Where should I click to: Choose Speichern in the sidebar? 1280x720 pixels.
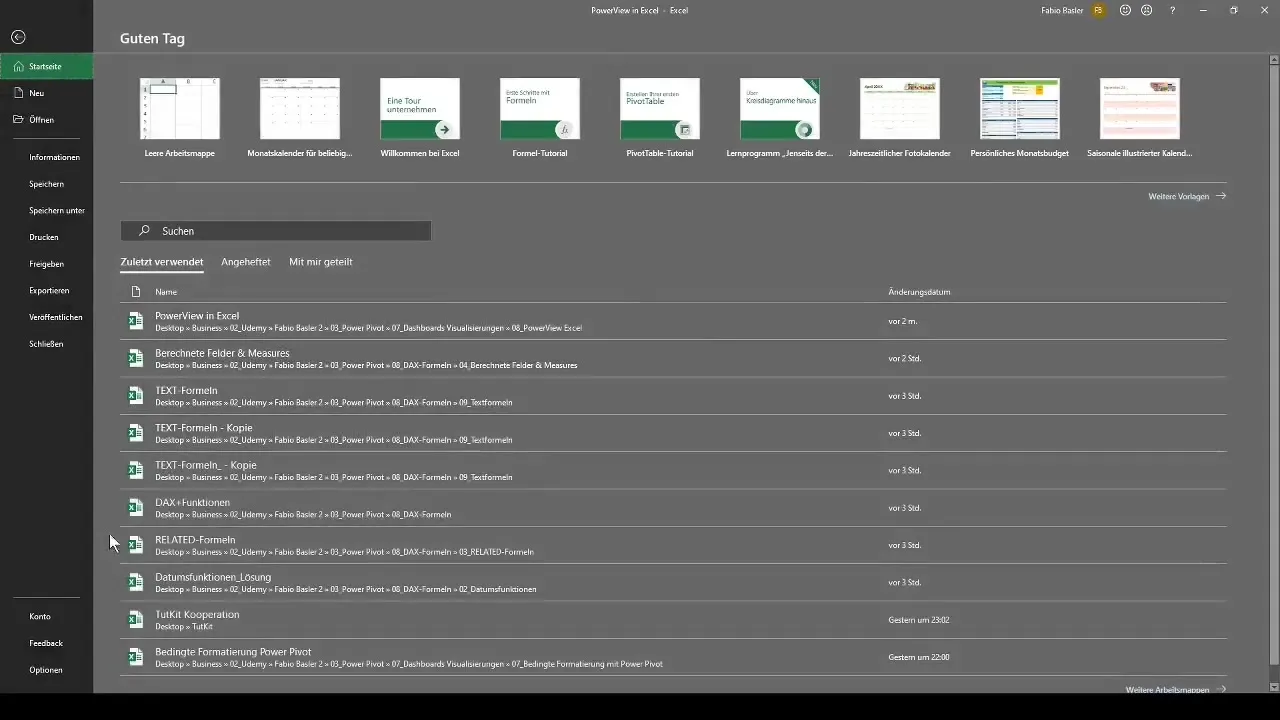[47, 184]
